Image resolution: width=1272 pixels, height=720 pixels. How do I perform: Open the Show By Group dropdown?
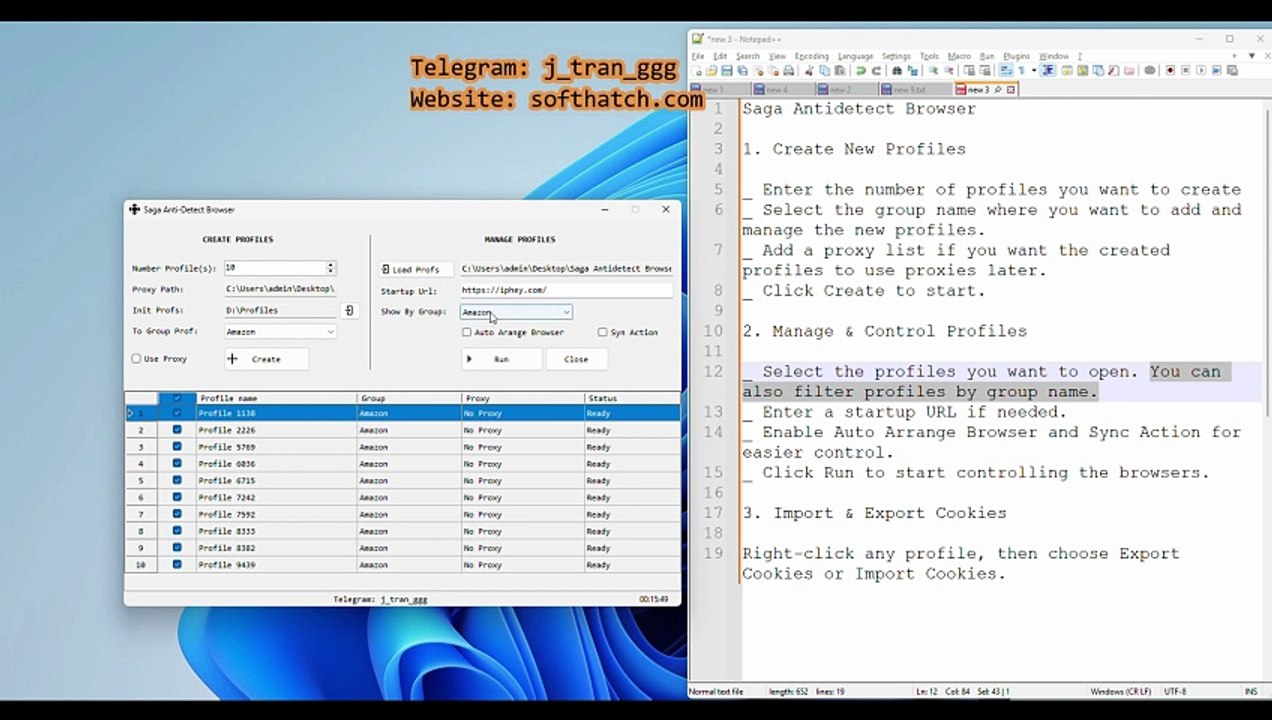click(516, 312)
